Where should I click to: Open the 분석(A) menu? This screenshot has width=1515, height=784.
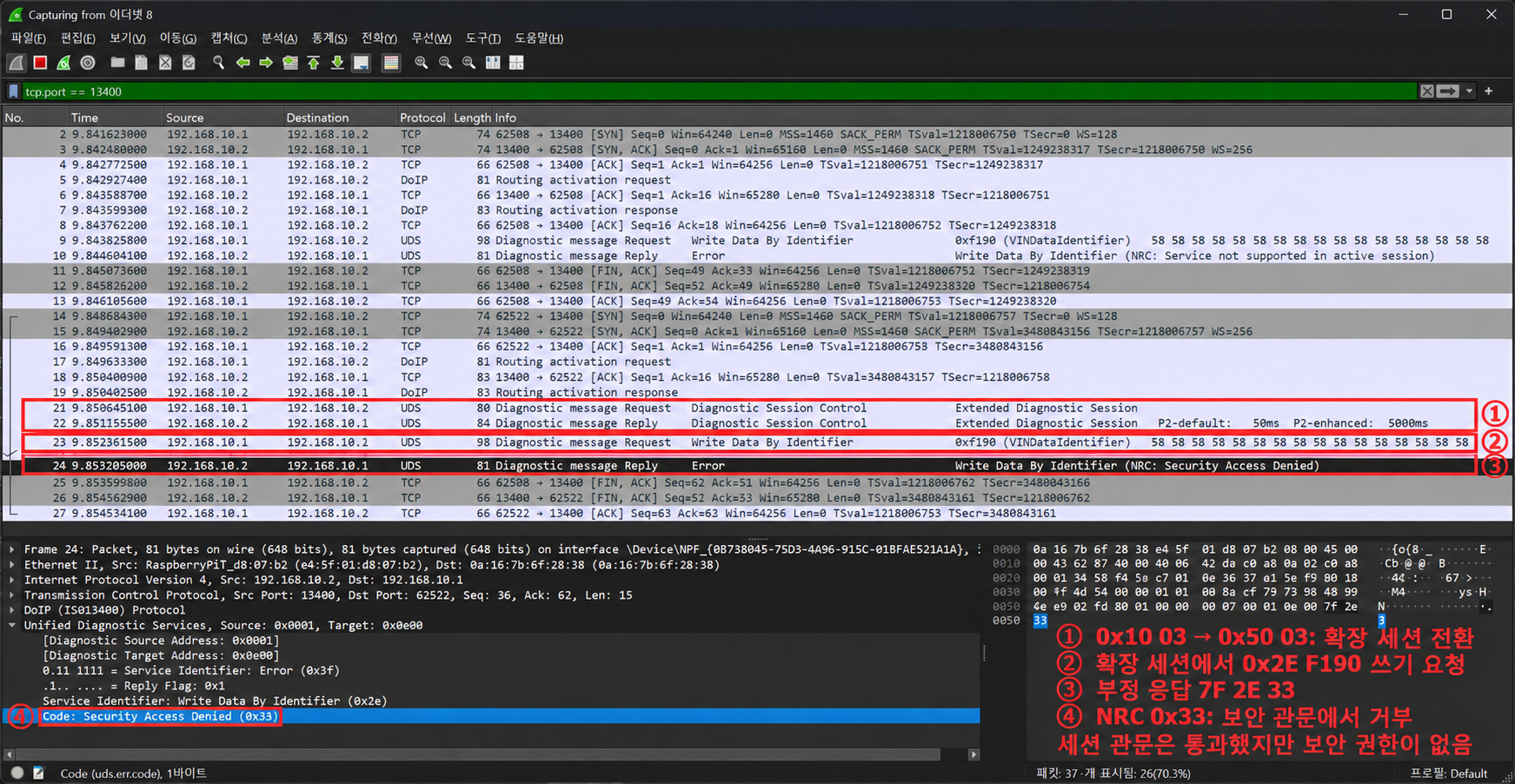pyautogui.click(x=279, y=38)
